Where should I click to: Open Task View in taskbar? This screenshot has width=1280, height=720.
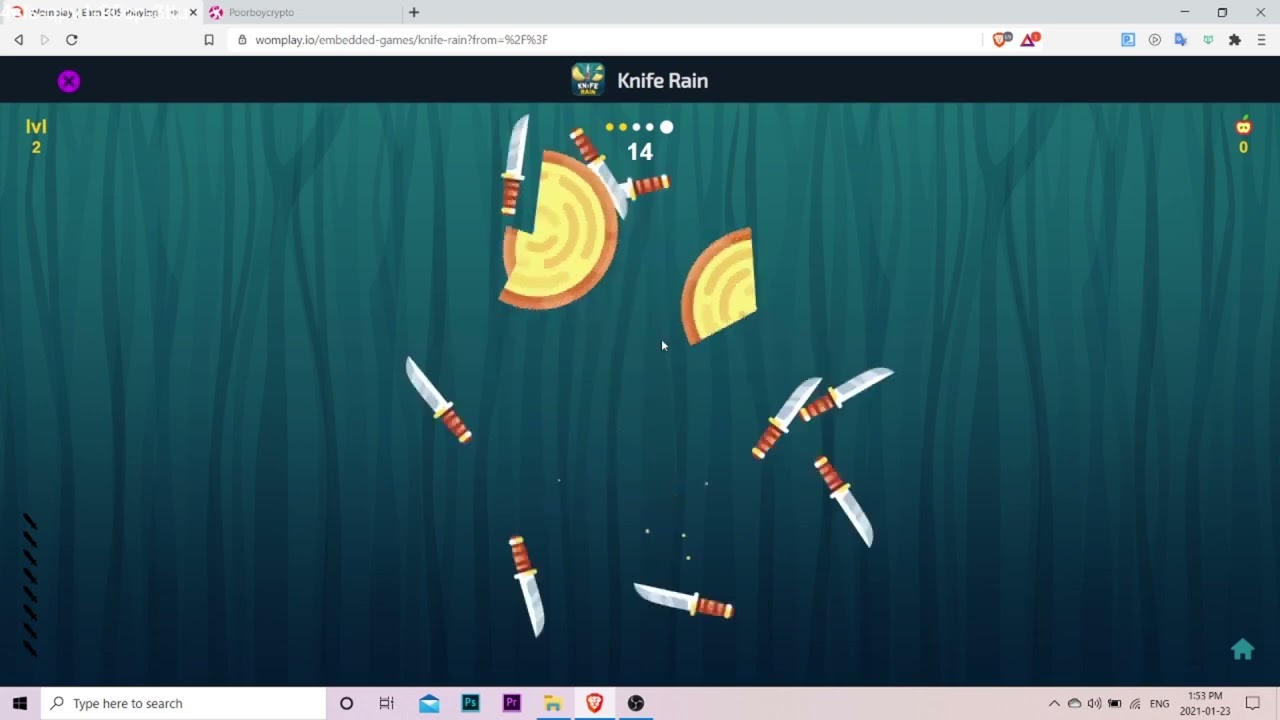[387, 703]
